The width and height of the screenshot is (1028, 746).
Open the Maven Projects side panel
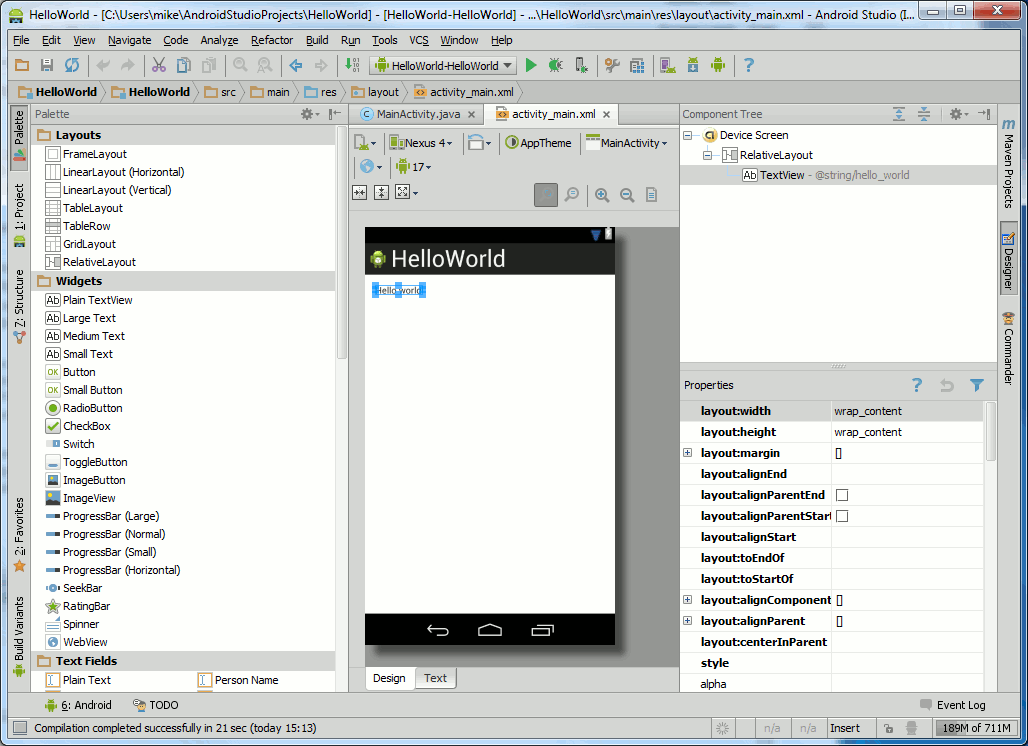(1008, 164)
